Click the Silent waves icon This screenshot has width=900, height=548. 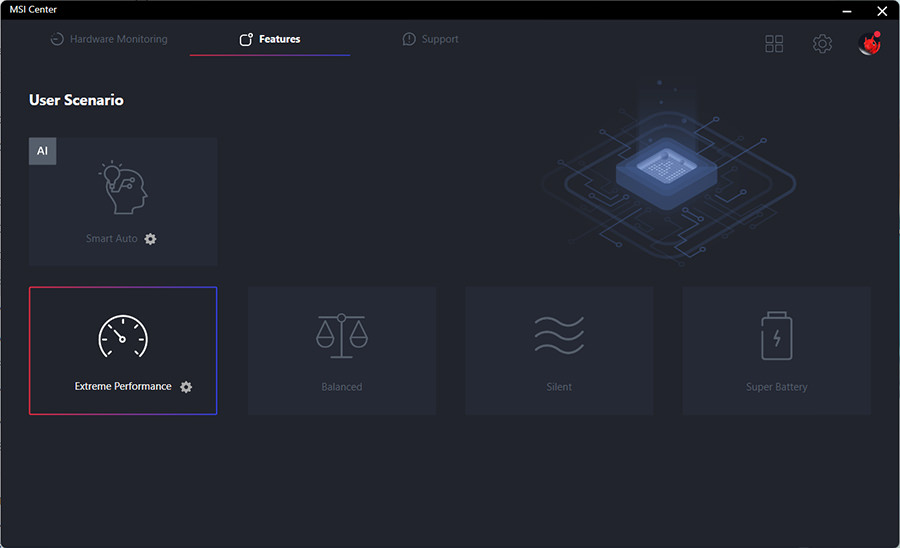[x=559, y=335]
